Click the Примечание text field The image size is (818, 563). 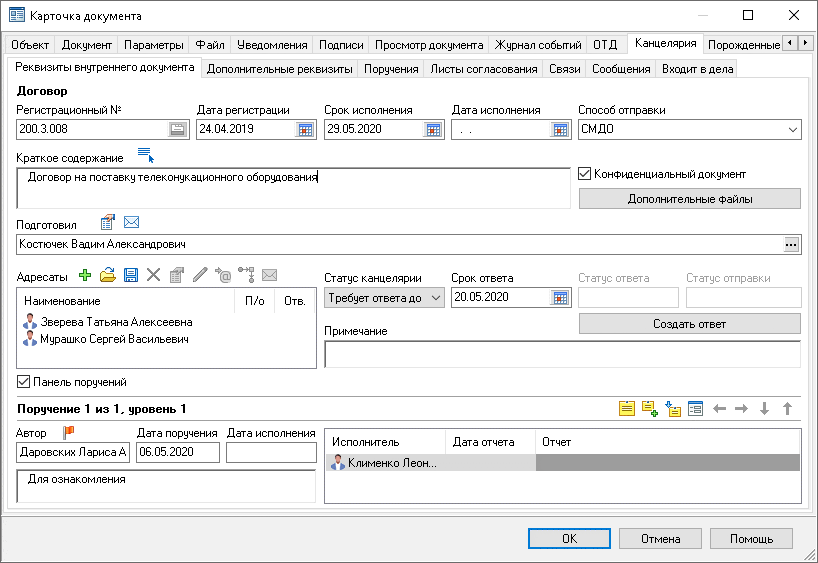tap(562, 355)
